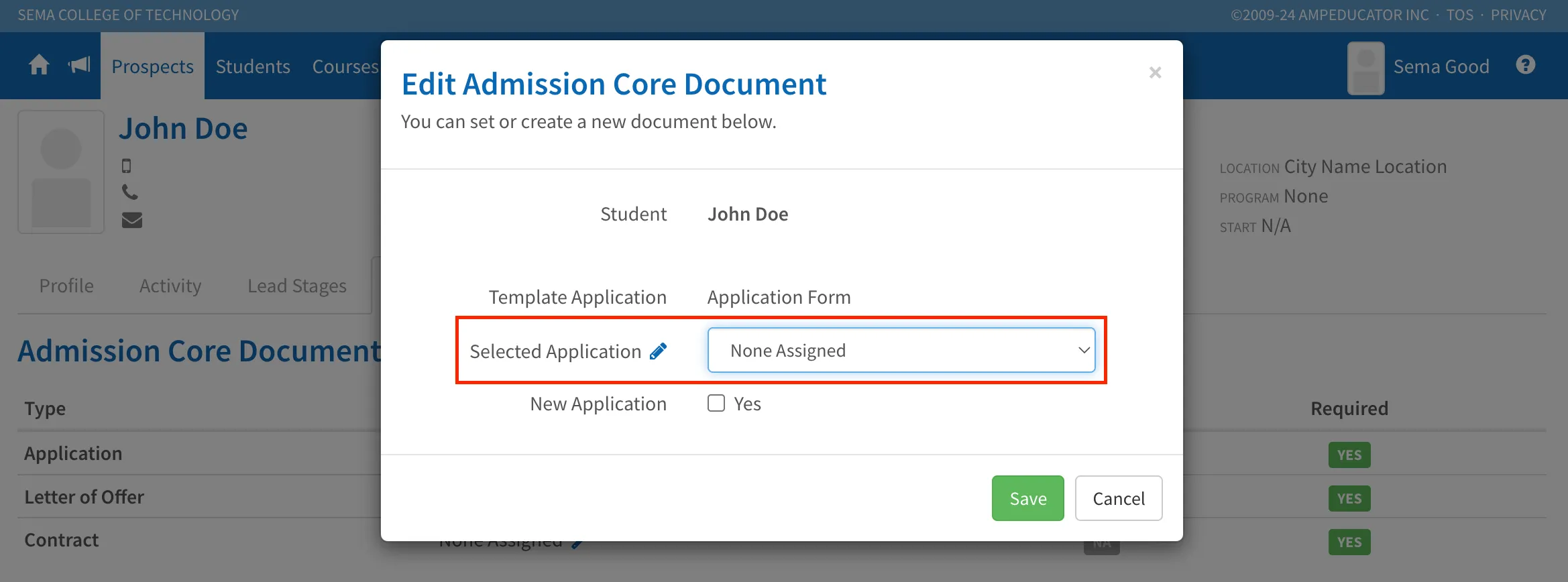Click John Doe's telephone handset icon
Screen dimensions: 1568x582
click(130, 192)
